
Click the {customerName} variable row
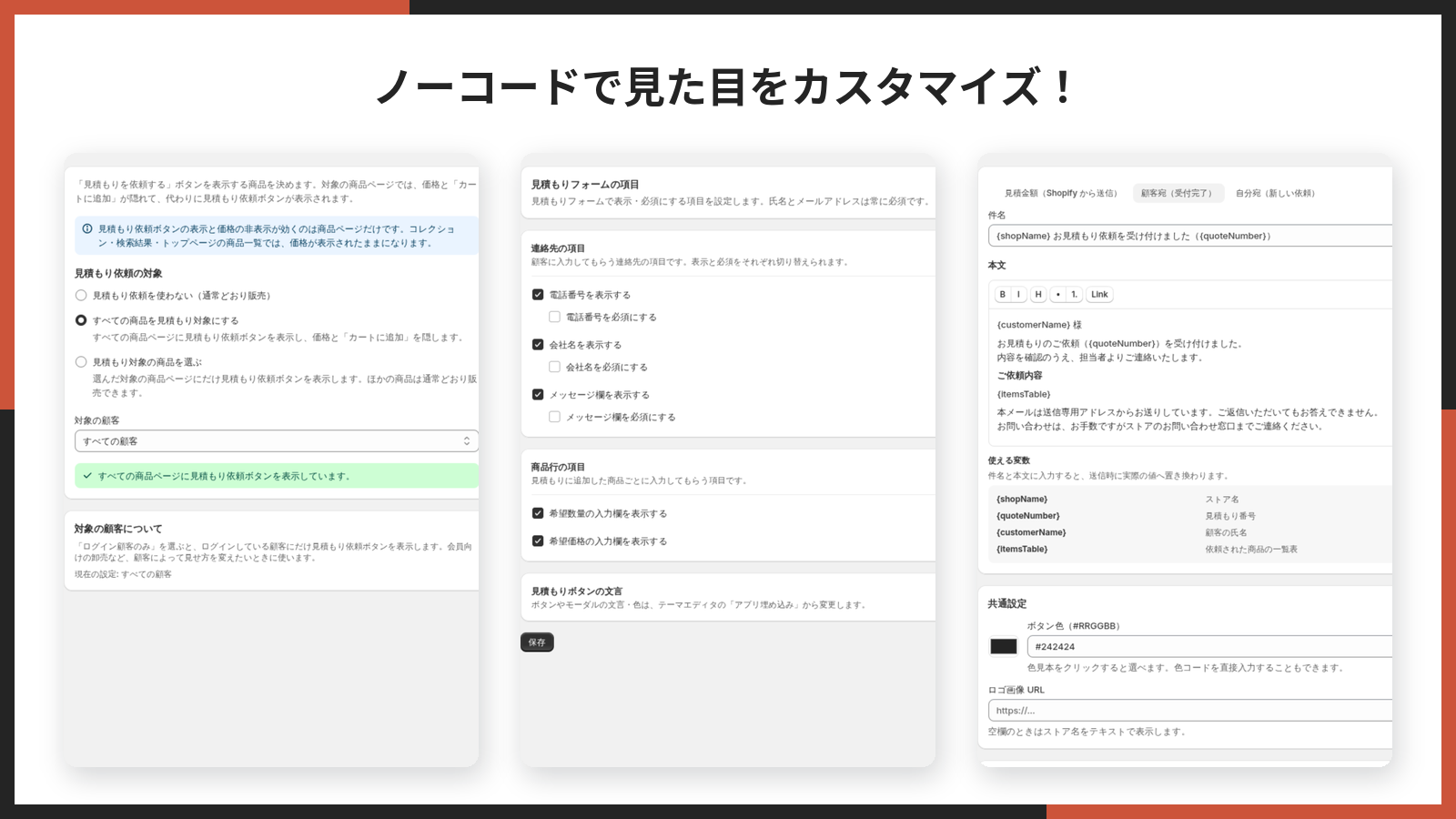tap(1190, 532)
